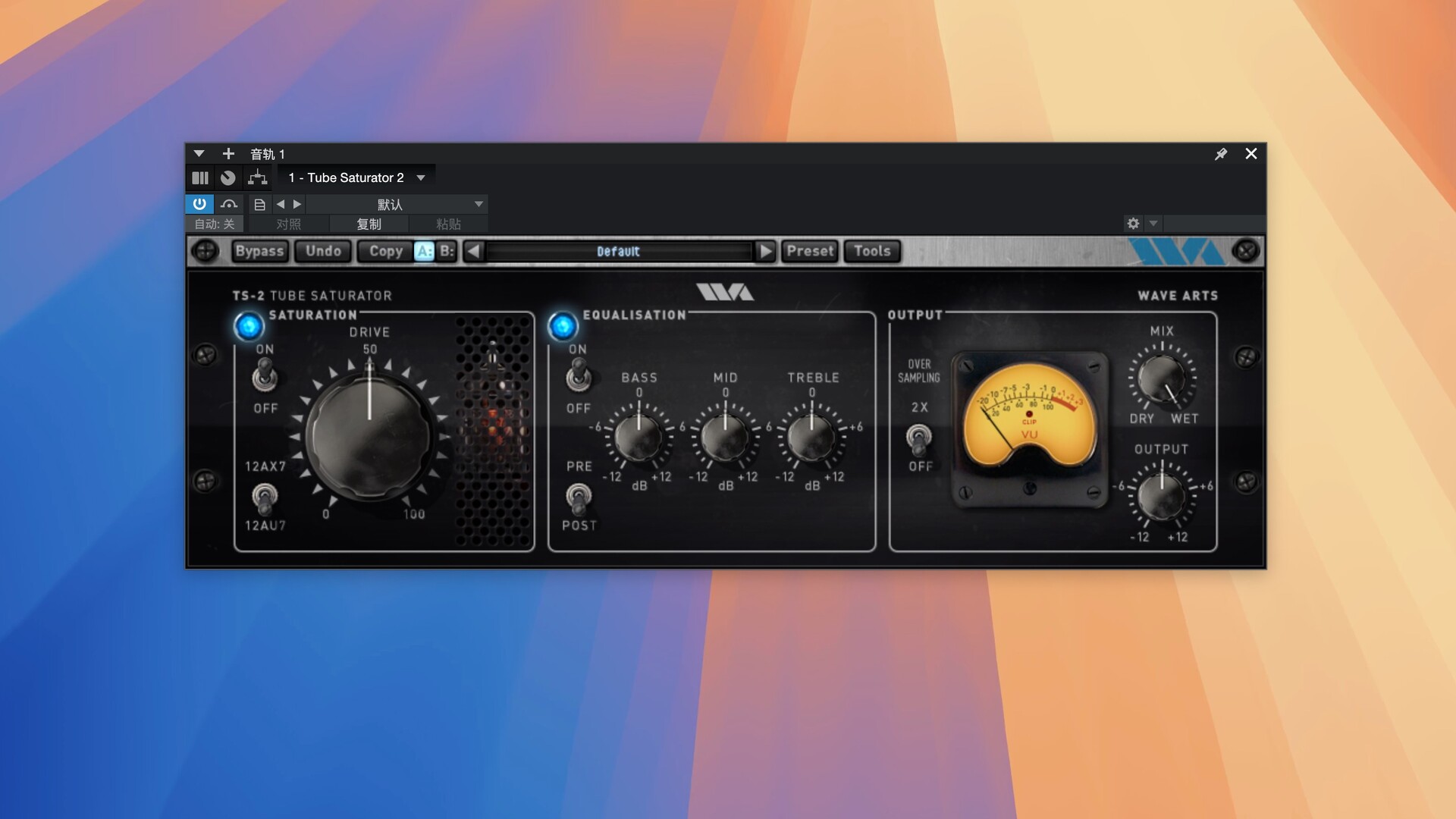Click the Bass EQ knob
Screen dimensions: 1456x819
click(639, 438)
